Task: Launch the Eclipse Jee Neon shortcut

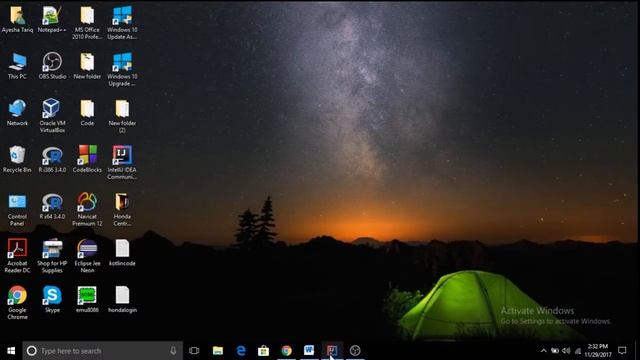Action: tap(87, 256)
